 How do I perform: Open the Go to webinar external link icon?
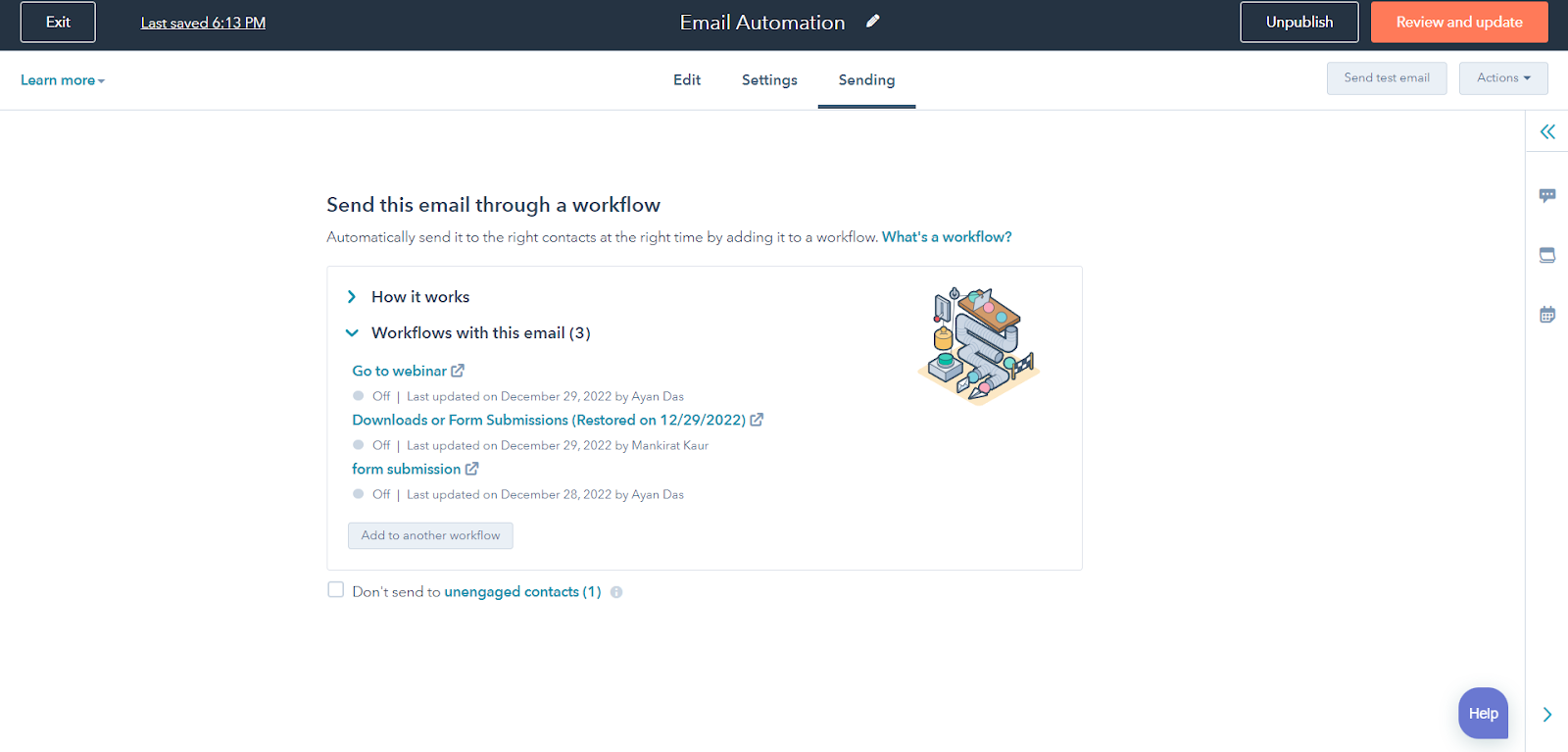coord(459,371)
